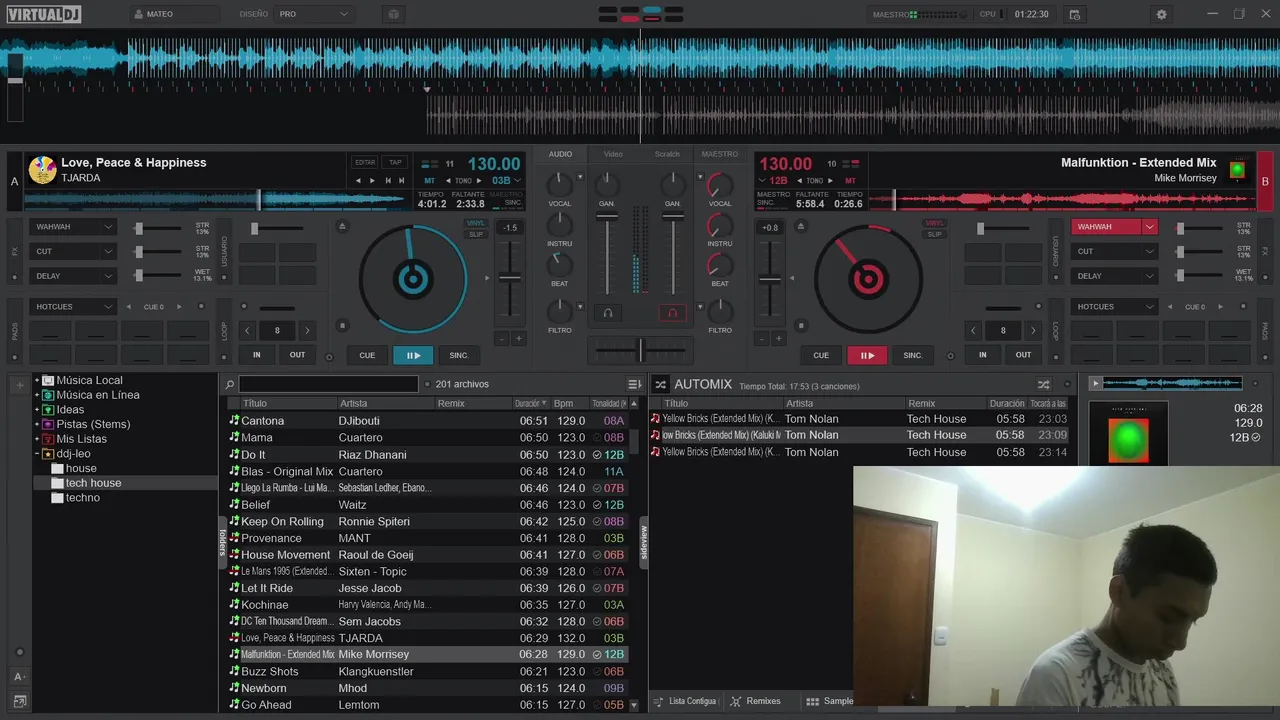Click the Ideas folder icon
The image size is (1280, 720).
coord(48,409)
